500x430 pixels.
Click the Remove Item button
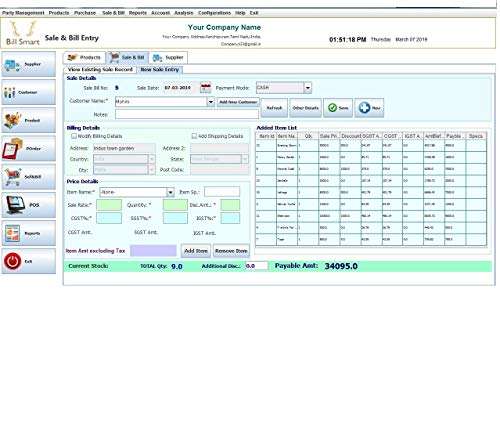tap(231, 251)
